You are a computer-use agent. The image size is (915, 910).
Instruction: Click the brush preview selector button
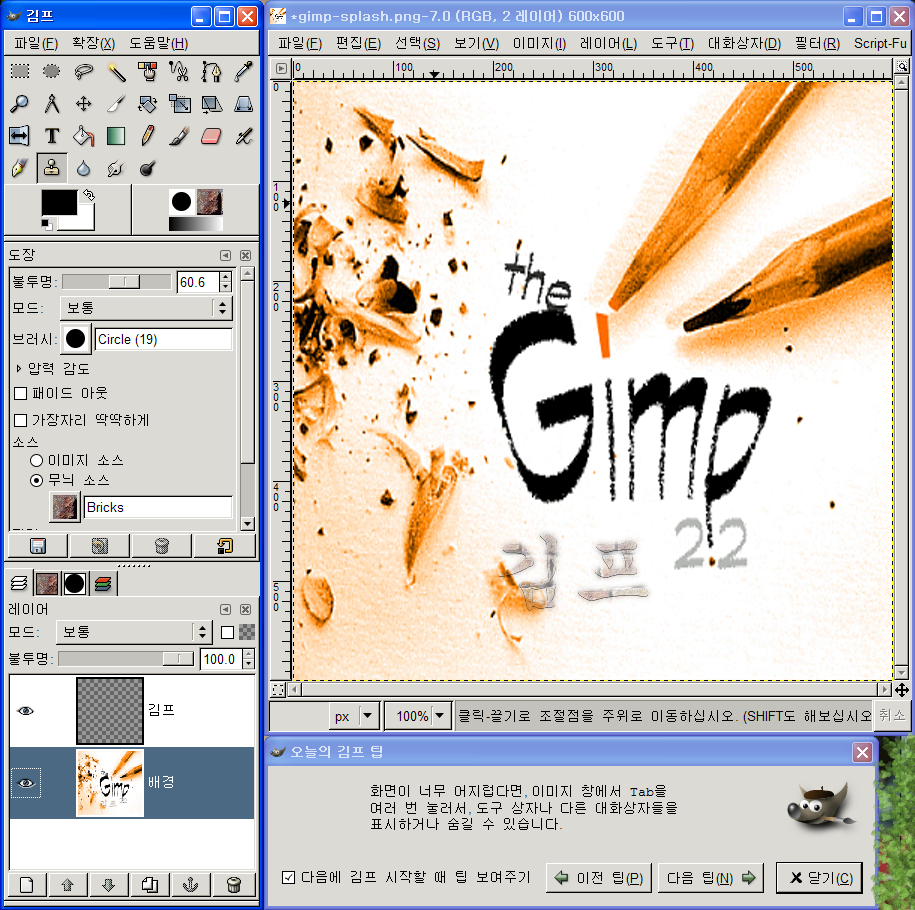pyautogui.click(x=75, y=339)
